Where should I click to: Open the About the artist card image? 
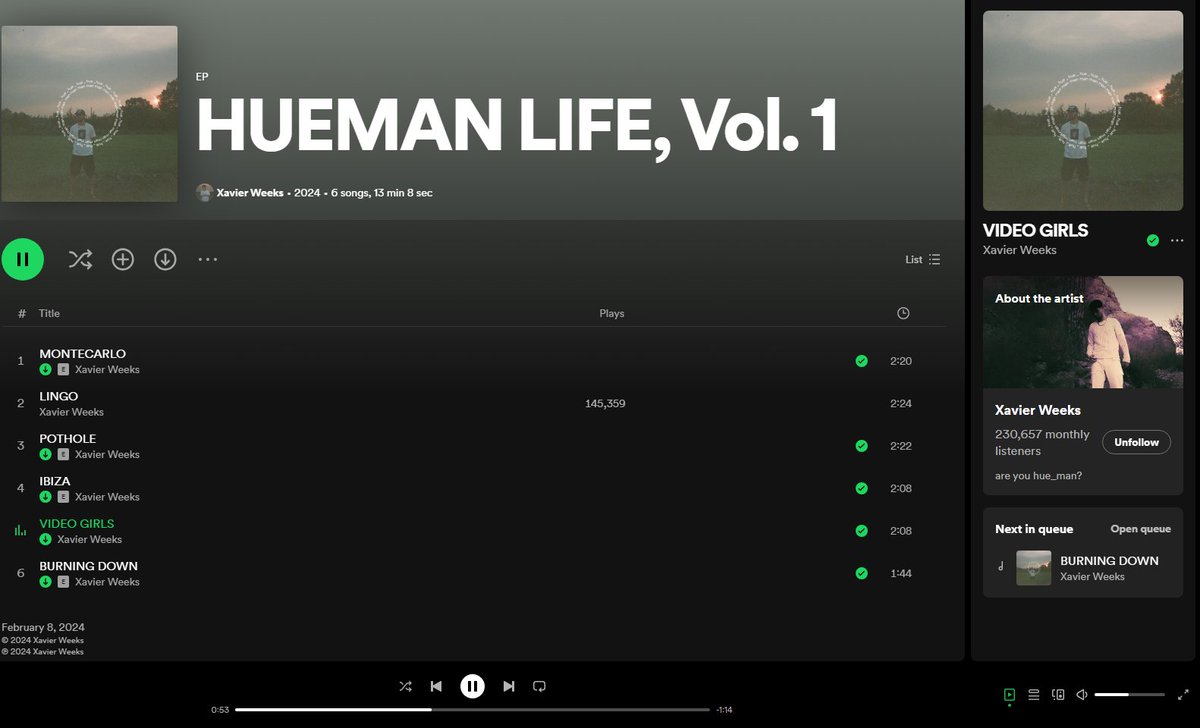pyautogui.click(x=1083, y=333)
